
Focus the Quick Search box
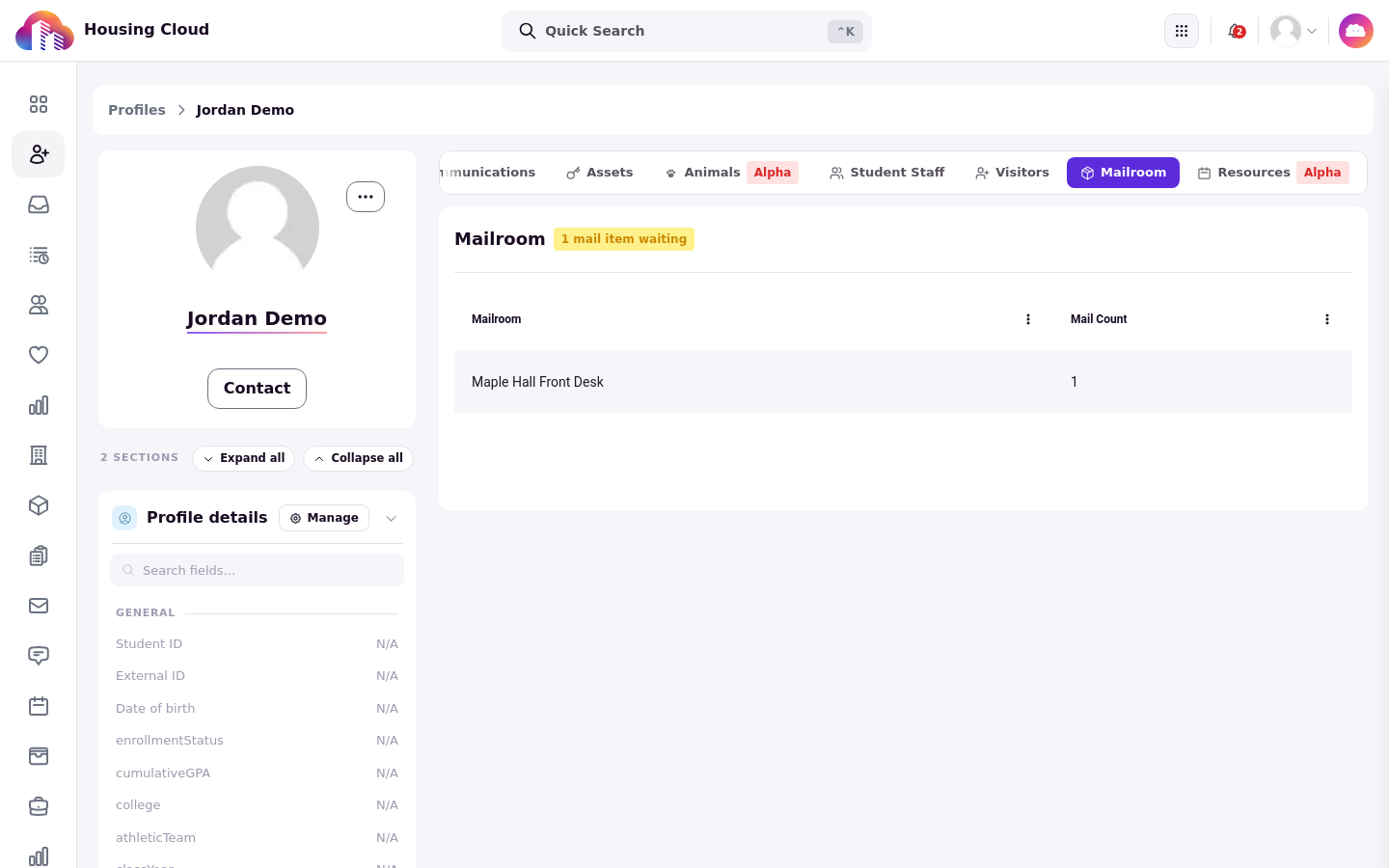687,31
